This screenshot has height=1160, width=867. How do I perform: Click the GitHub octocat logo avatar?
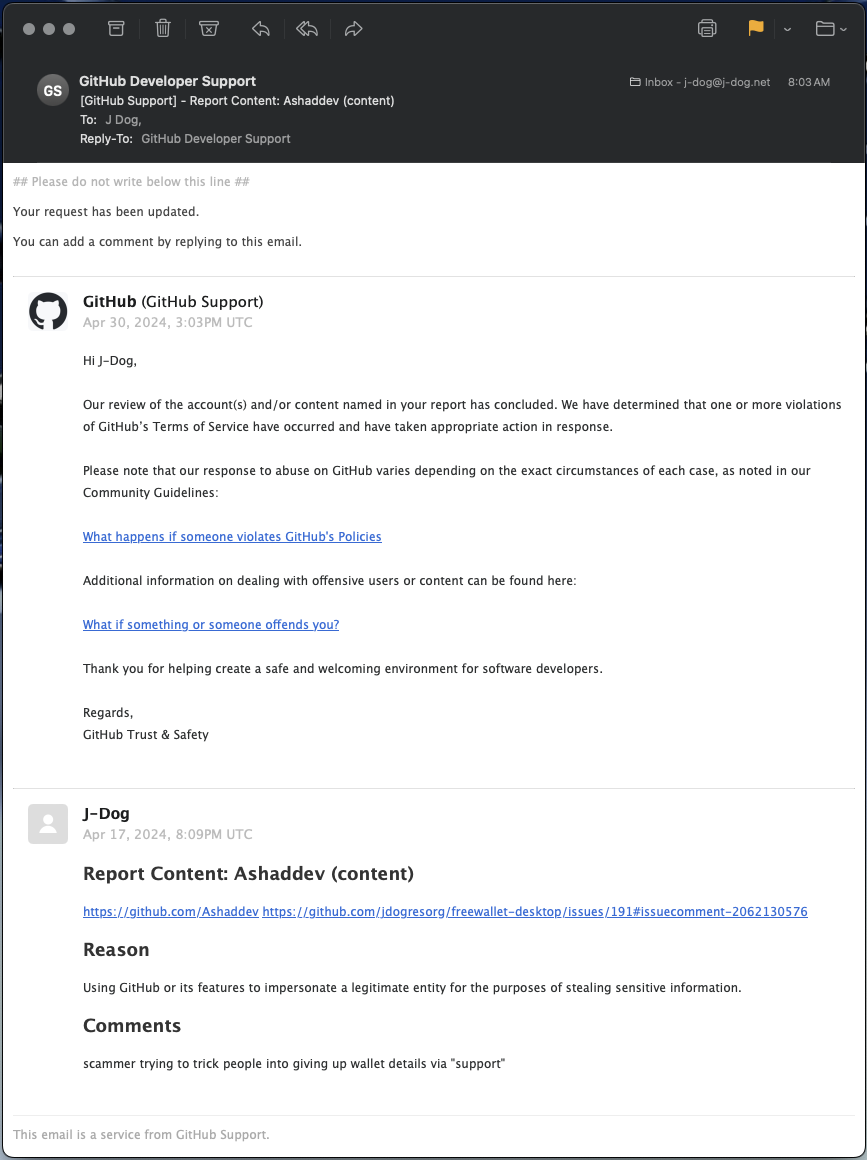(48, 311)
